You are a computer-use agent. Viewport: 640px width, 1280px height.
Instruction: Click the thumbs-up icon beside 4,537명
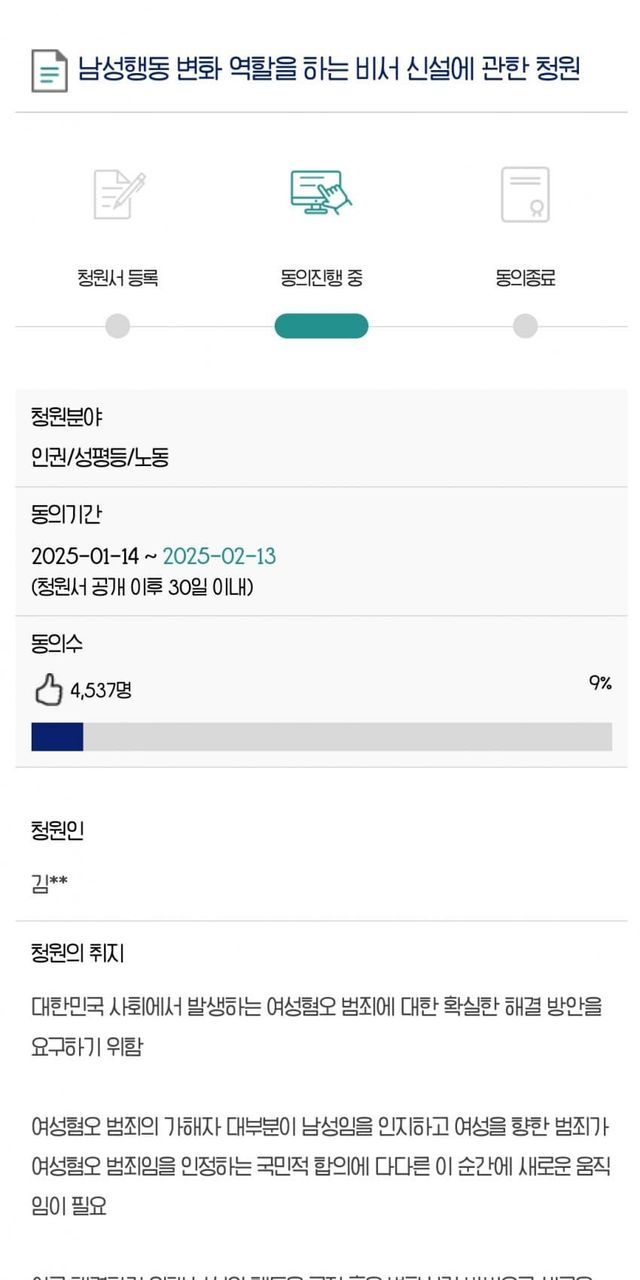pyautogui.click(x=48, y=690)
